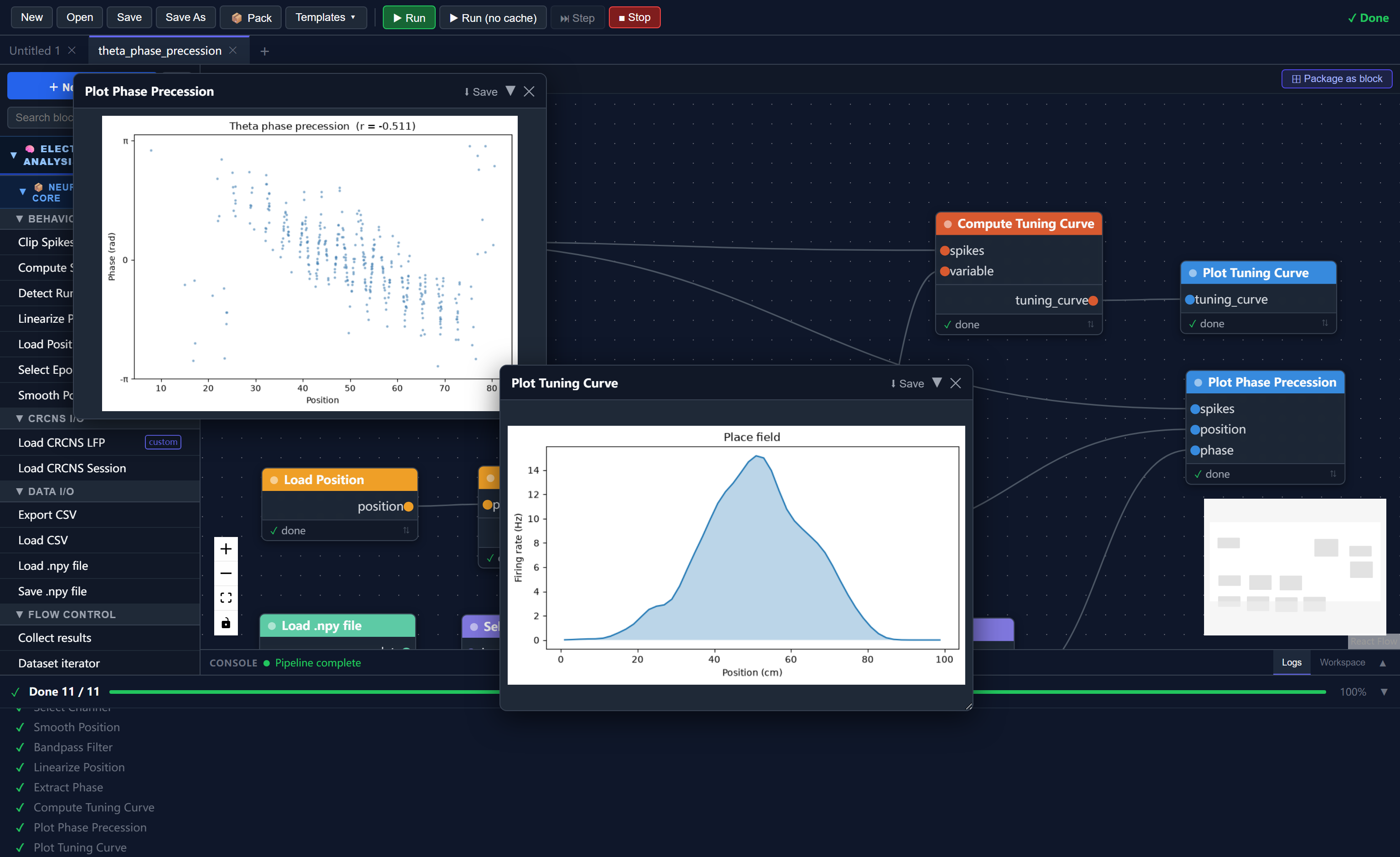Click the Pack toolbar button
Screen dimensions: 1400x857
click(252, 18)
